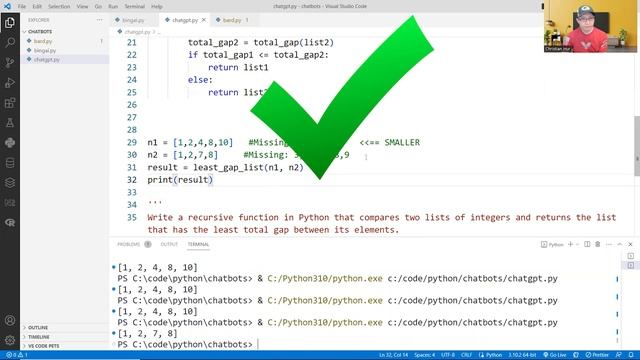Open the Run and Debug view
The image size is (640, 360).
pyautogui.click(x=10, y=82)
